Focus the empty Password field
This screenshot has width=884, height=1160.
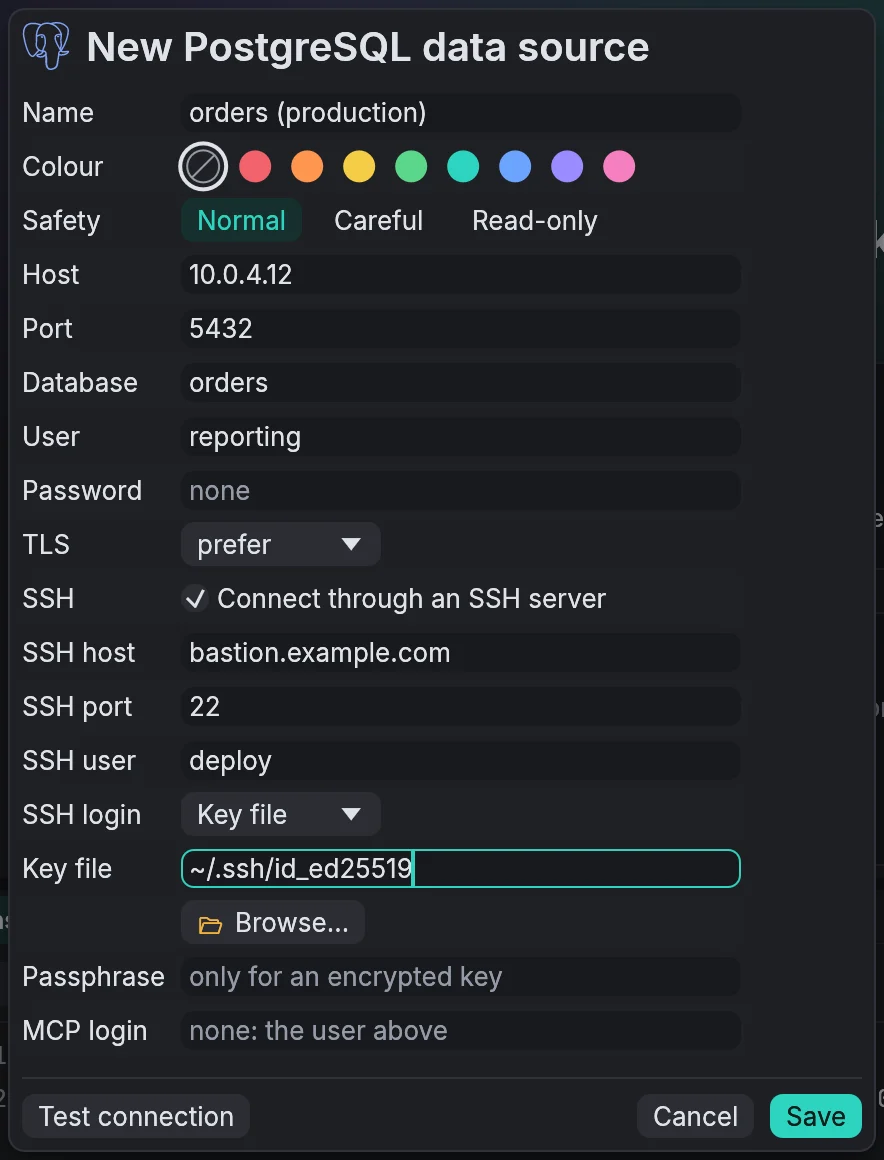(461, 490)
